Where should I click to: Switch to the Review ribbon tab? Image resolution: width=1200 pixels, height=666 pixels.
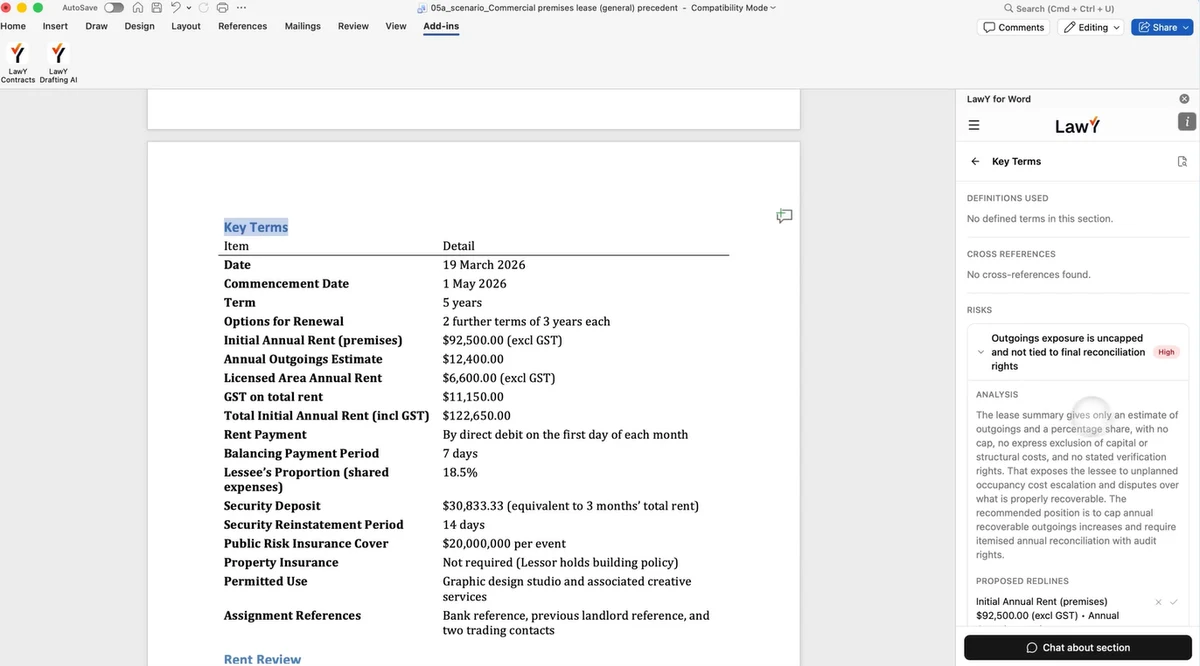click(x=353, y=26)
